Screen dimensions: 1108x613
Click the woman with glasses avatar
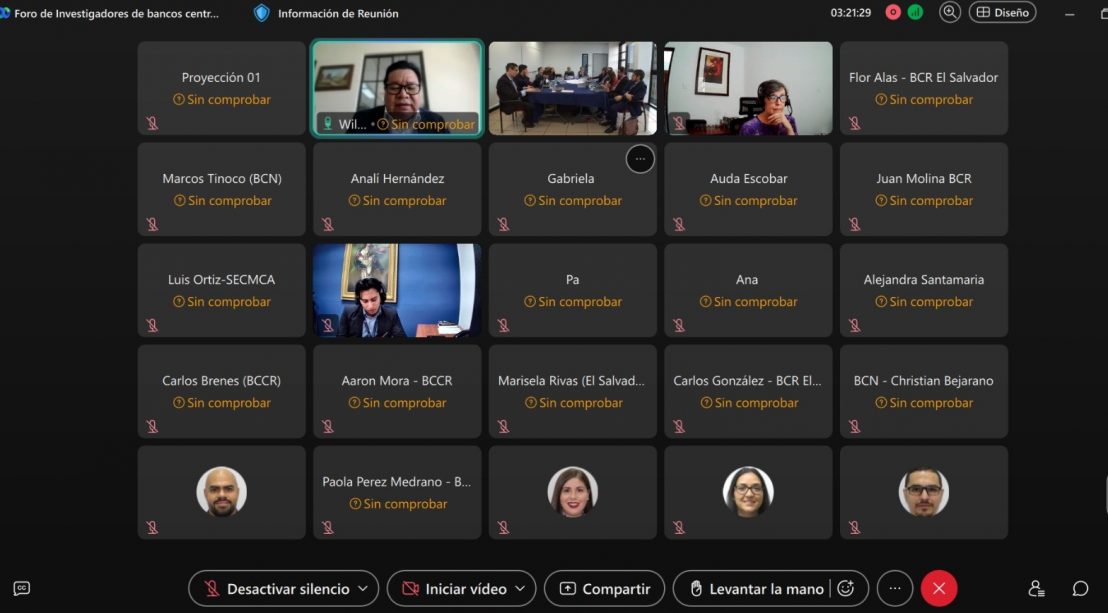pos(748,491)
